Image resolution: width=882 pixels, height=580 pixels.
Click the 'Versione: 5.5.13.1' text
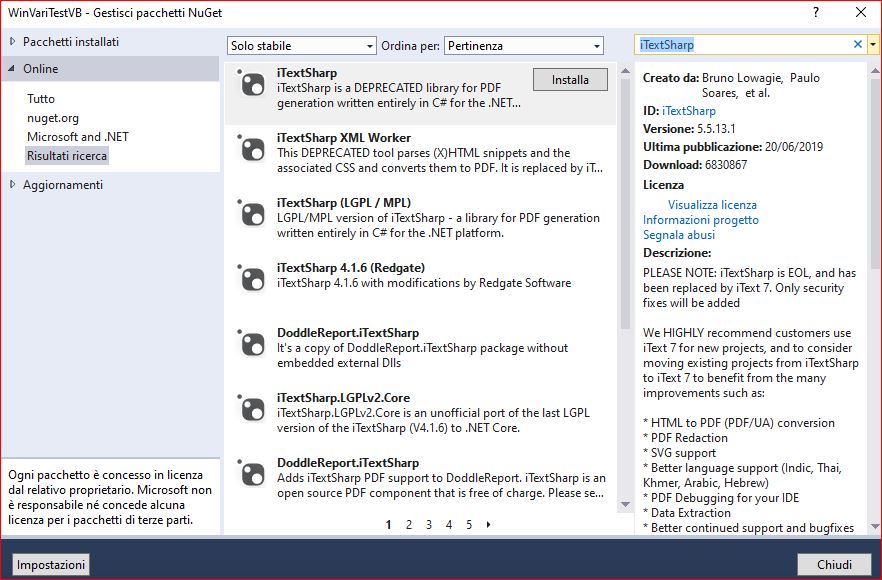coord(689,129)
